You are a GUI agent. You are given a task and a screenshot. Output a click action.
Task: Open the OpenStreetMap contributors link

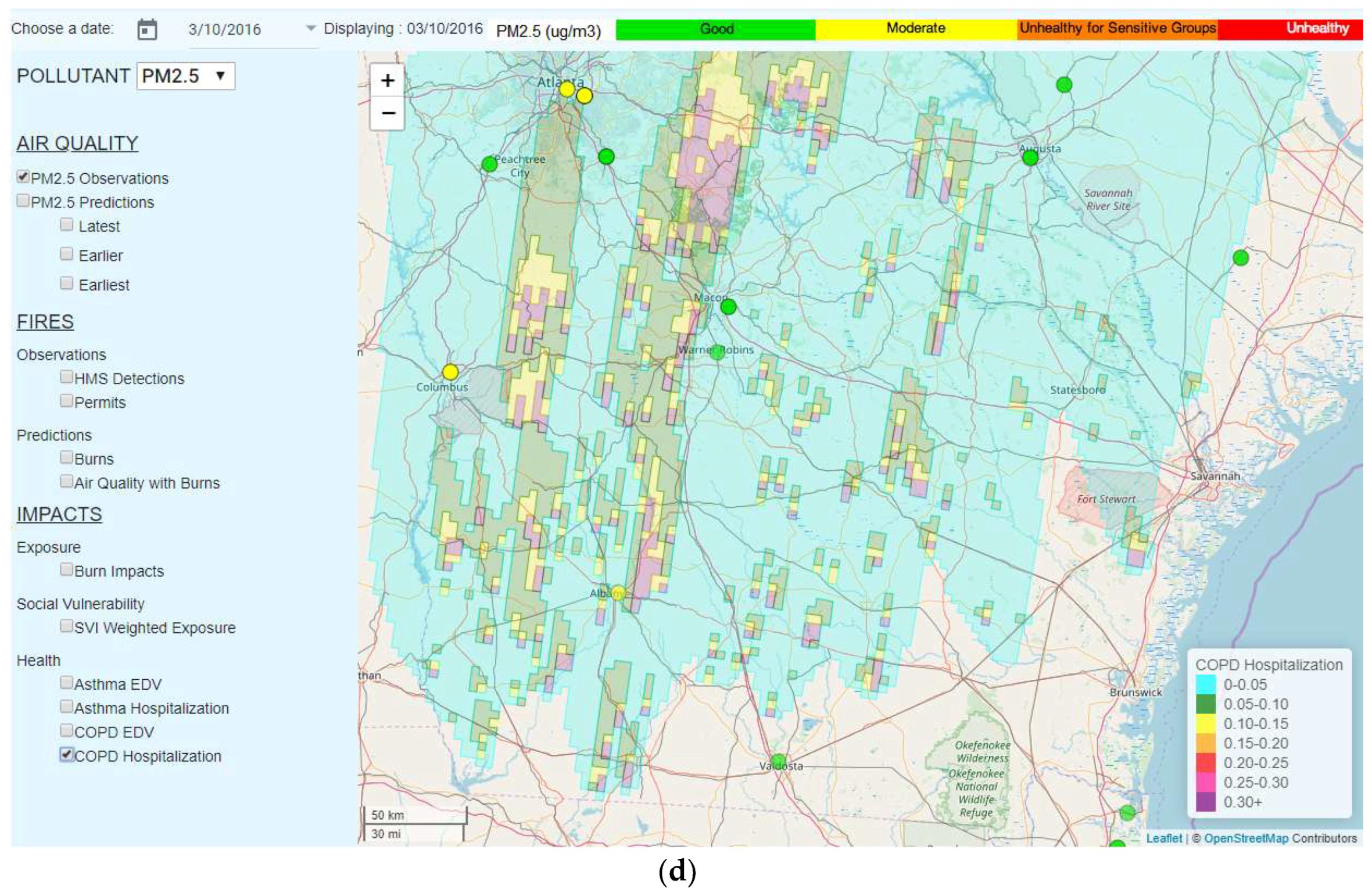(x=1245, y=837)
